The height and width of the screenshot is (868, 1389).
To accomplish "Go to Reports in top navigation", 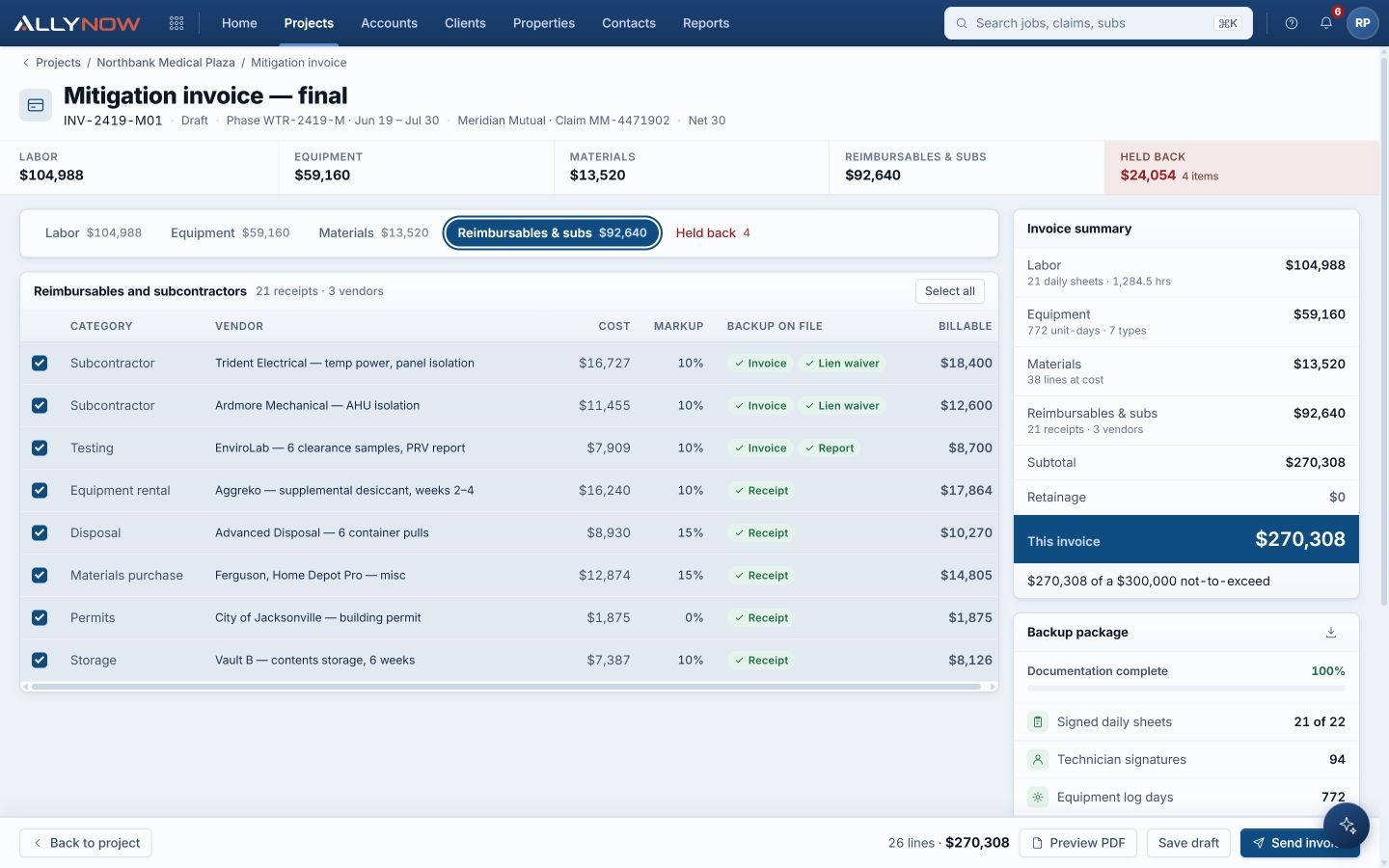I will 706,23.
